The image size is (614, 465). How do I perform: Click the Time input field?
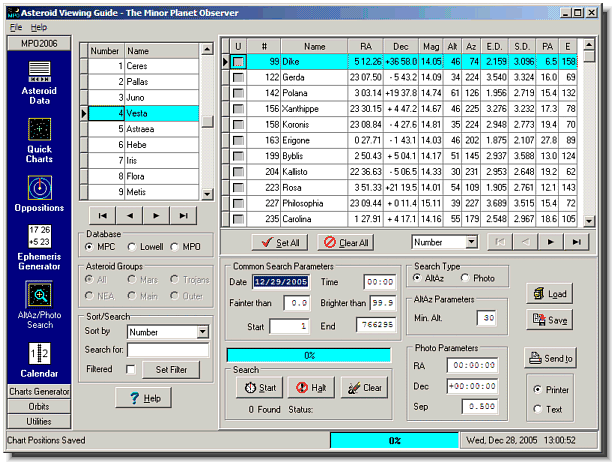pos(380,282)
